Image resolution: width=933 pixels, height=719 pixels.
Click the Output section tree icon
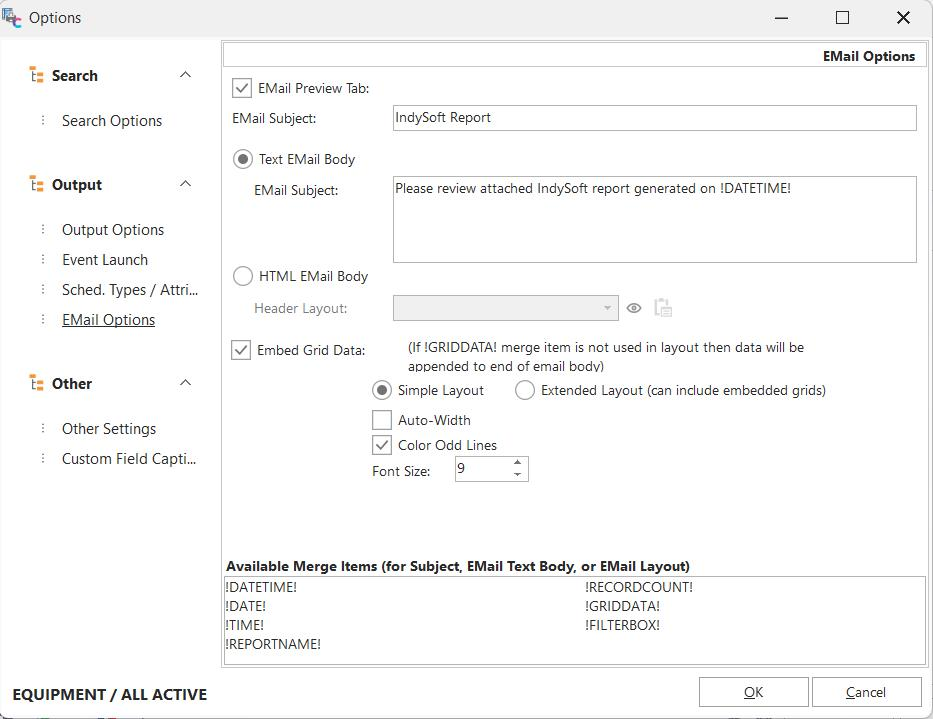(37, 185)
